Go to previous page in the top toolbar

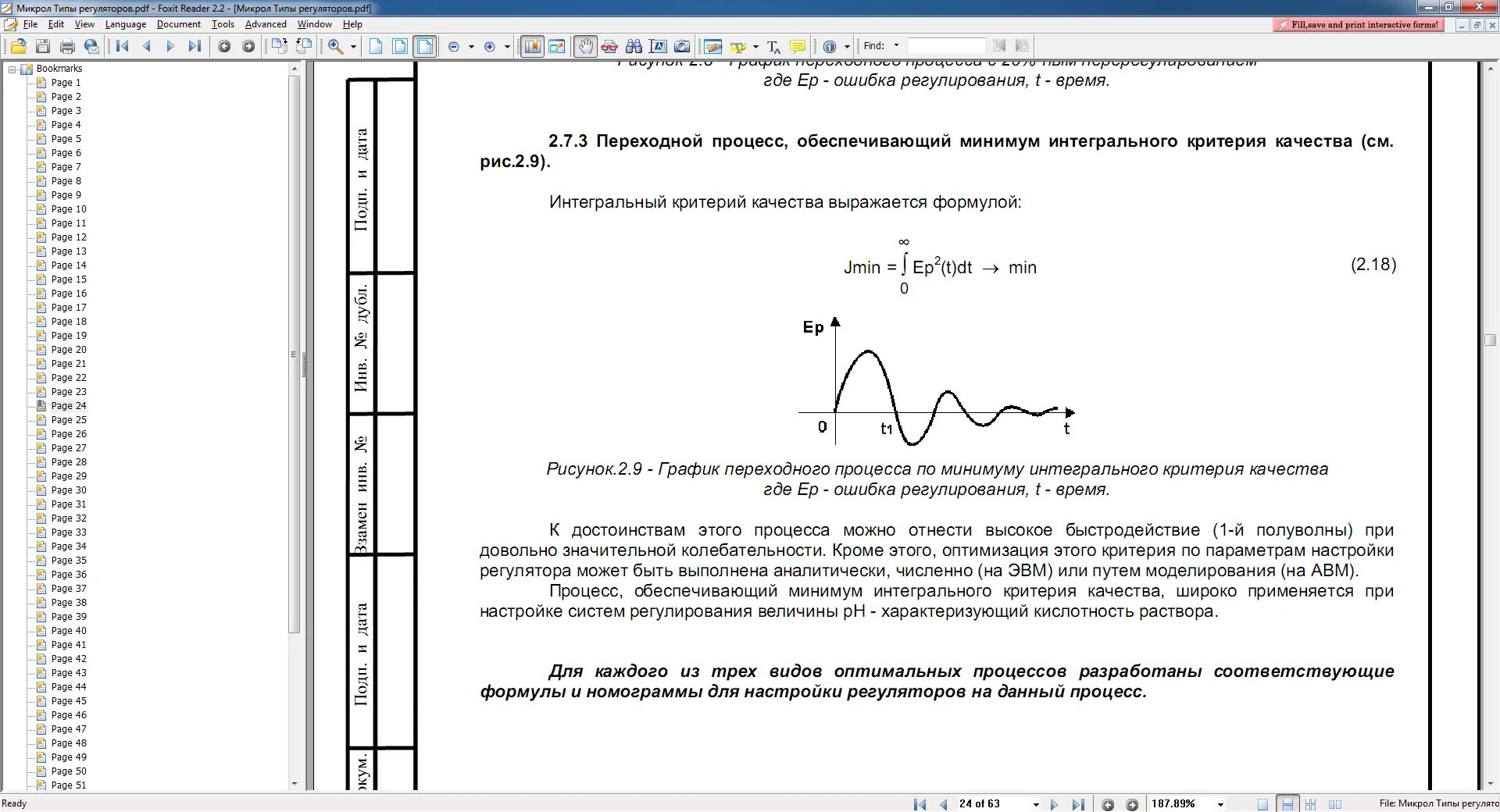tap(147, 47)
